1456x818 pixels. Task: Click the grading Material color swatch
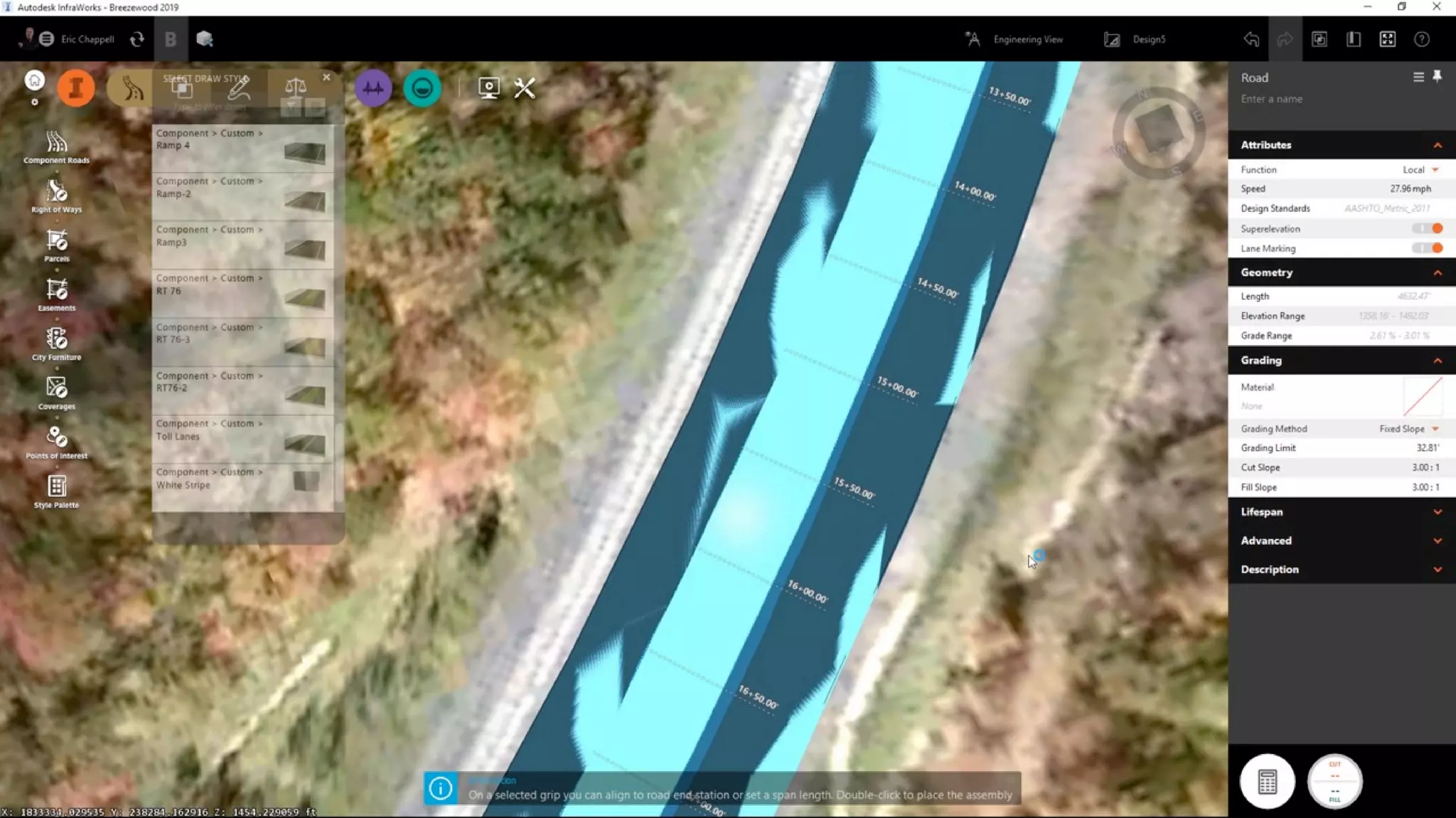(x=1423, y=397)
